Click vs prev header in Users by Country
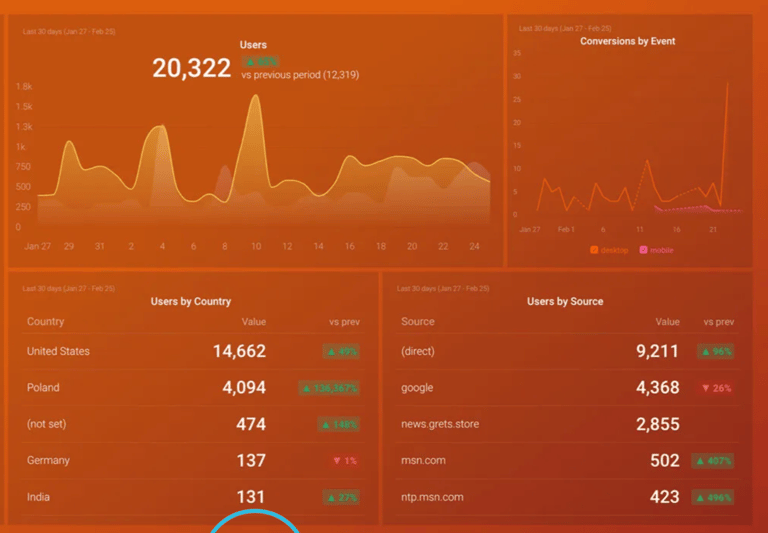 point(344,322)
